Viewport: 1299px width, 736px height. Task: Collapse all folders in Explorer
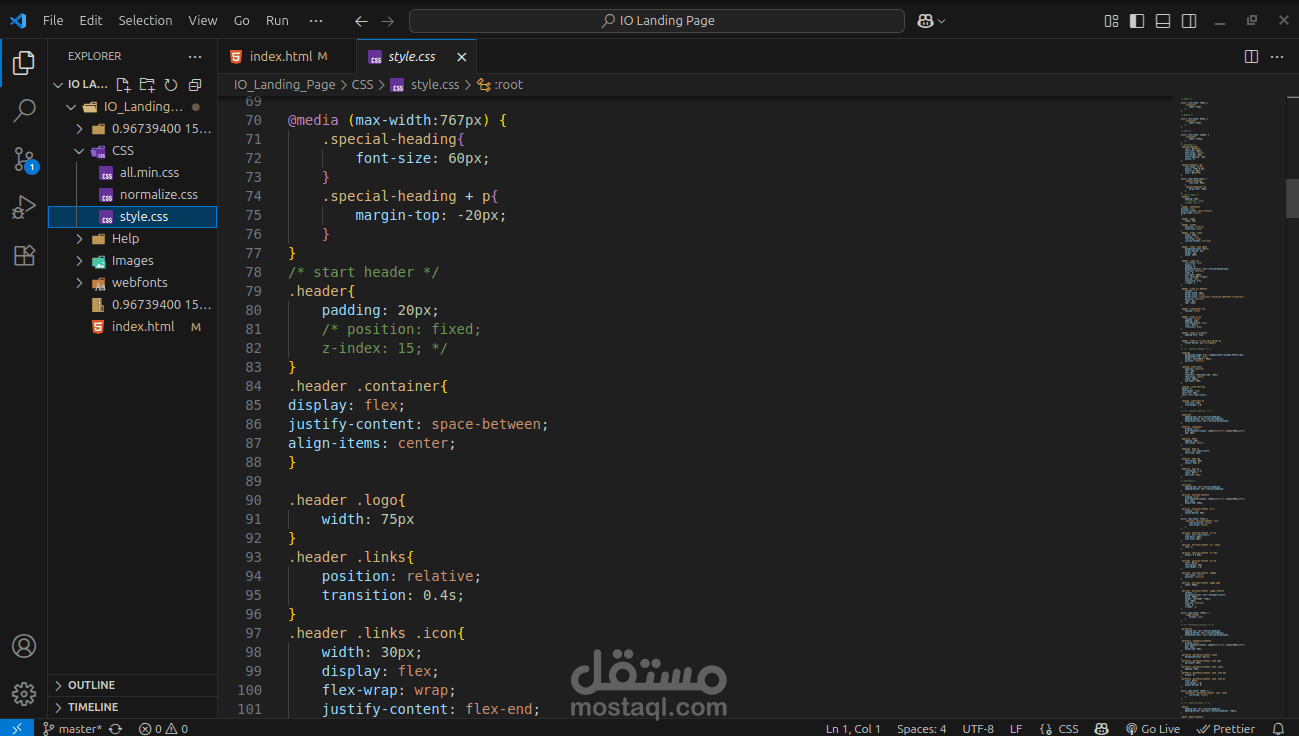point(195,85)
